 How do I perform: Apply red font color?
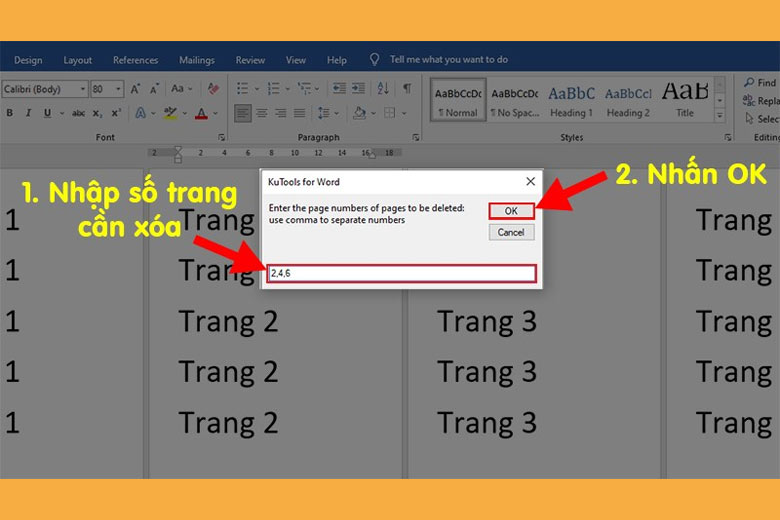point(201,113)
